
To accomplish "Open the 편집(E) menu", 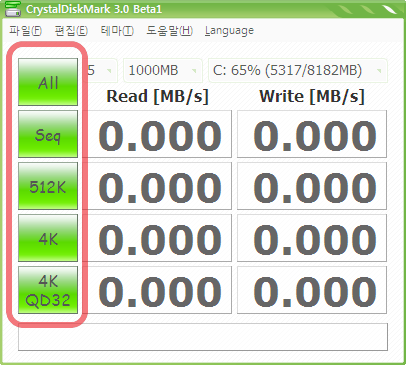I will (x=71, y=31).
